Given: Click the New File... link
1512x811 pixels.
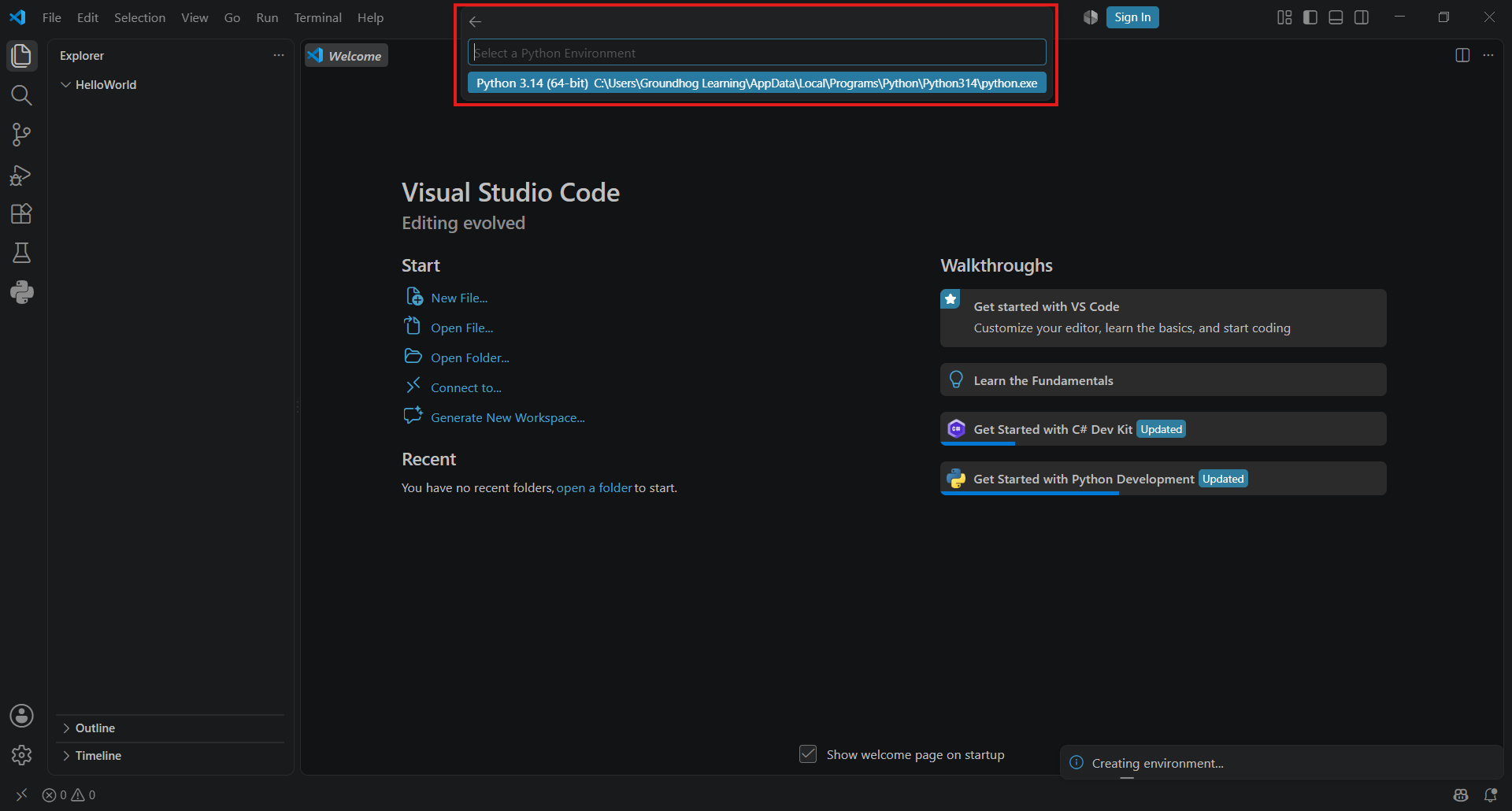Looking at the screenshot, I should (459, 298).
